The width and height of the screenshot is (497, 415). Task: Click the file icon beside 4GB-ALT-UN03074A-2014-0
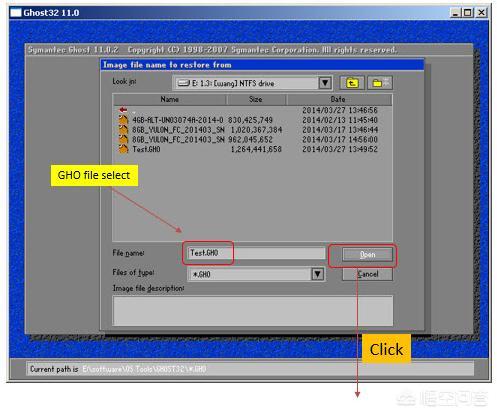123,120
